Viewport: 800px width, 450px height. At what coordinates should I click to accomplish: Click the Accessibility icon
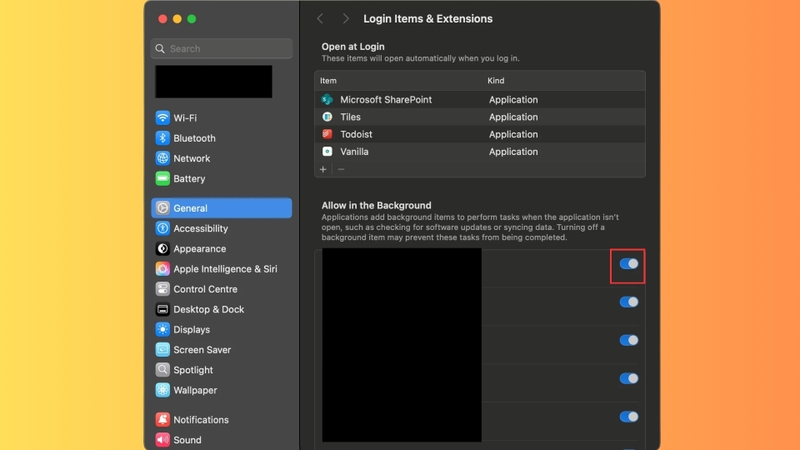[x=162, y=229]
